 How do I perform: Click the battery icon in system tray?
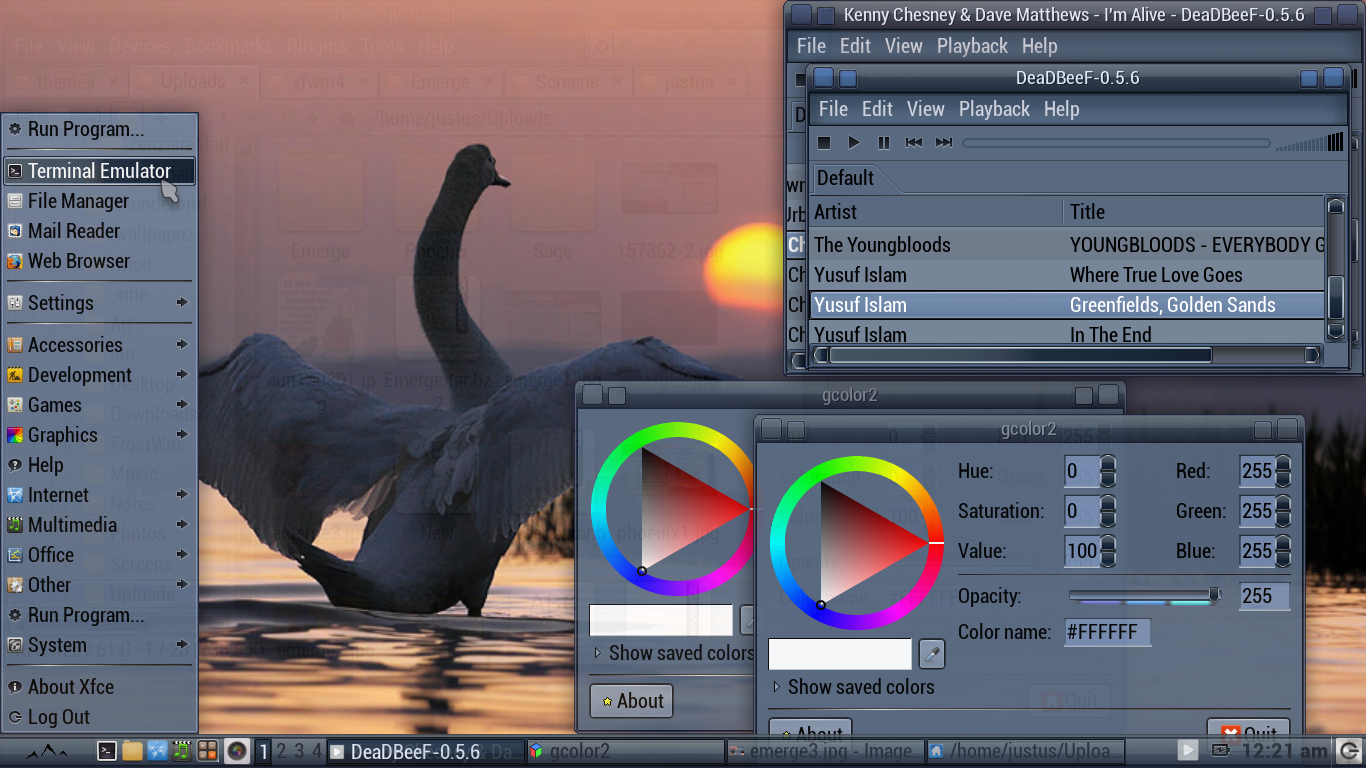tap(1220, 751)
